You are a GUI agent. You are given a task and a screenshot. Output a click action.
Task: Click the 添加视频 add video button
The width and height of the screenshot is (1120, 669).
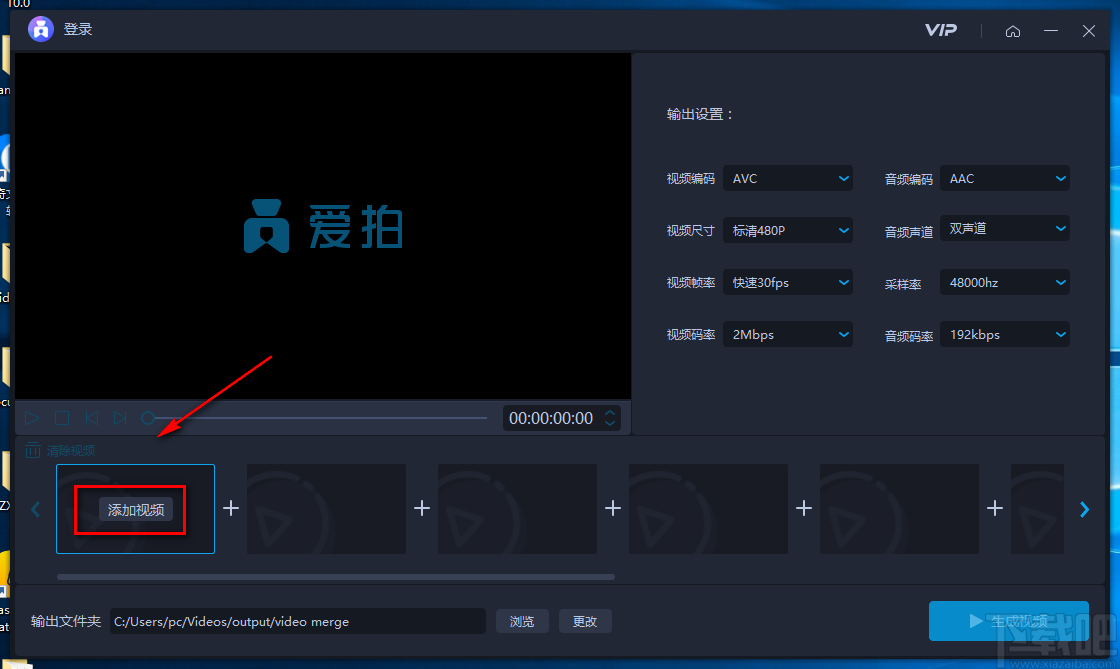tap(136, 510)
